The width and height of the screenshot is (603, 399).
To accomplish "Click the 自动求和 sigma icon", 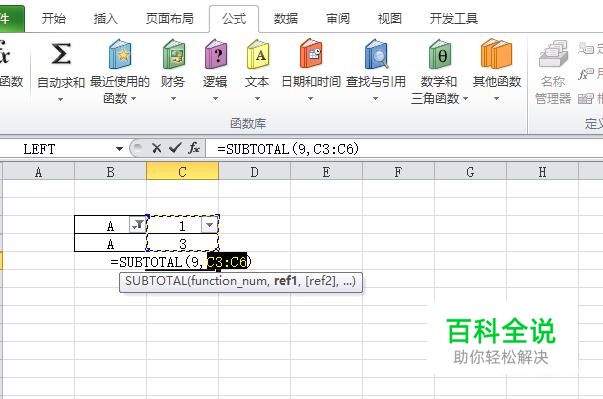I will [61, 54].
